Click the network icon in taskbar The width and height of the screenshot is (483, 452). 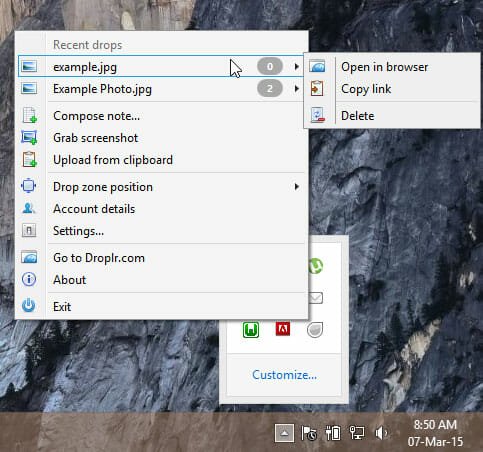click(x=357, y=433)
